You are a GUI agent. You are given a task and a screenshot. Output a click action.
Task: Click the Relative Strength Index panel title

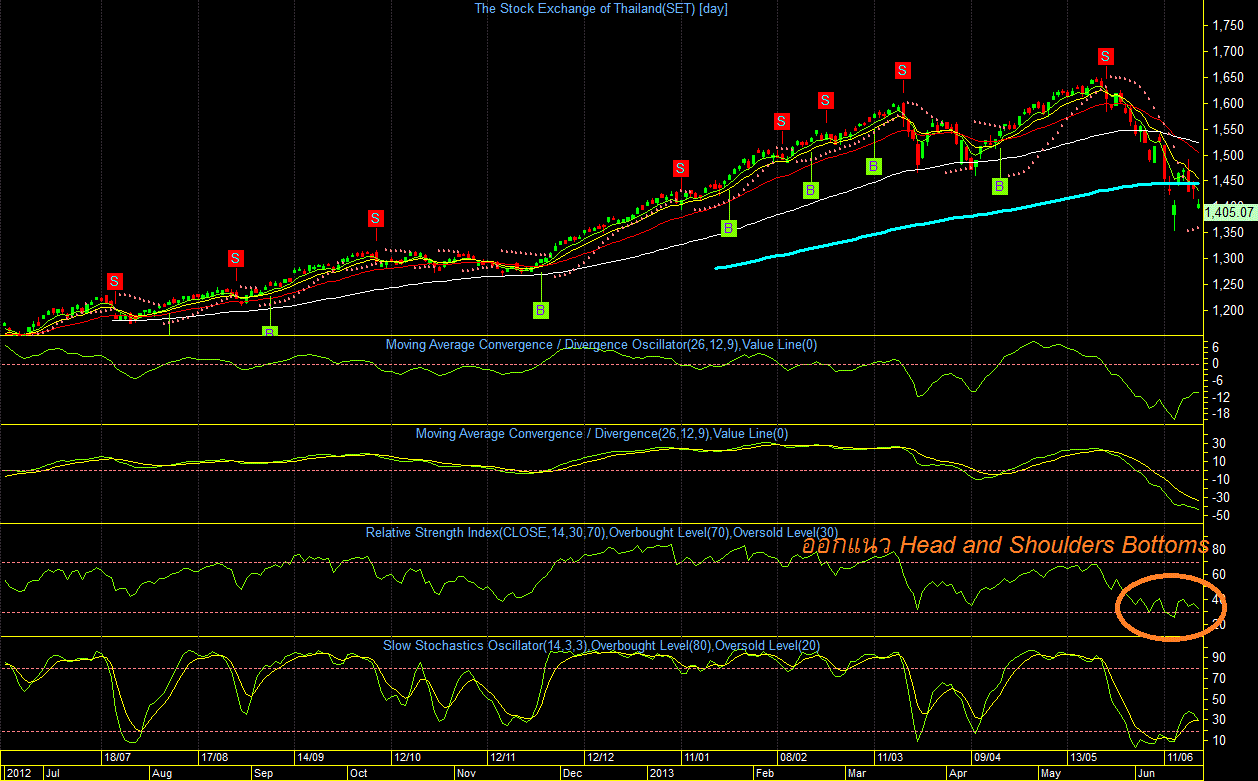(601, 533)
